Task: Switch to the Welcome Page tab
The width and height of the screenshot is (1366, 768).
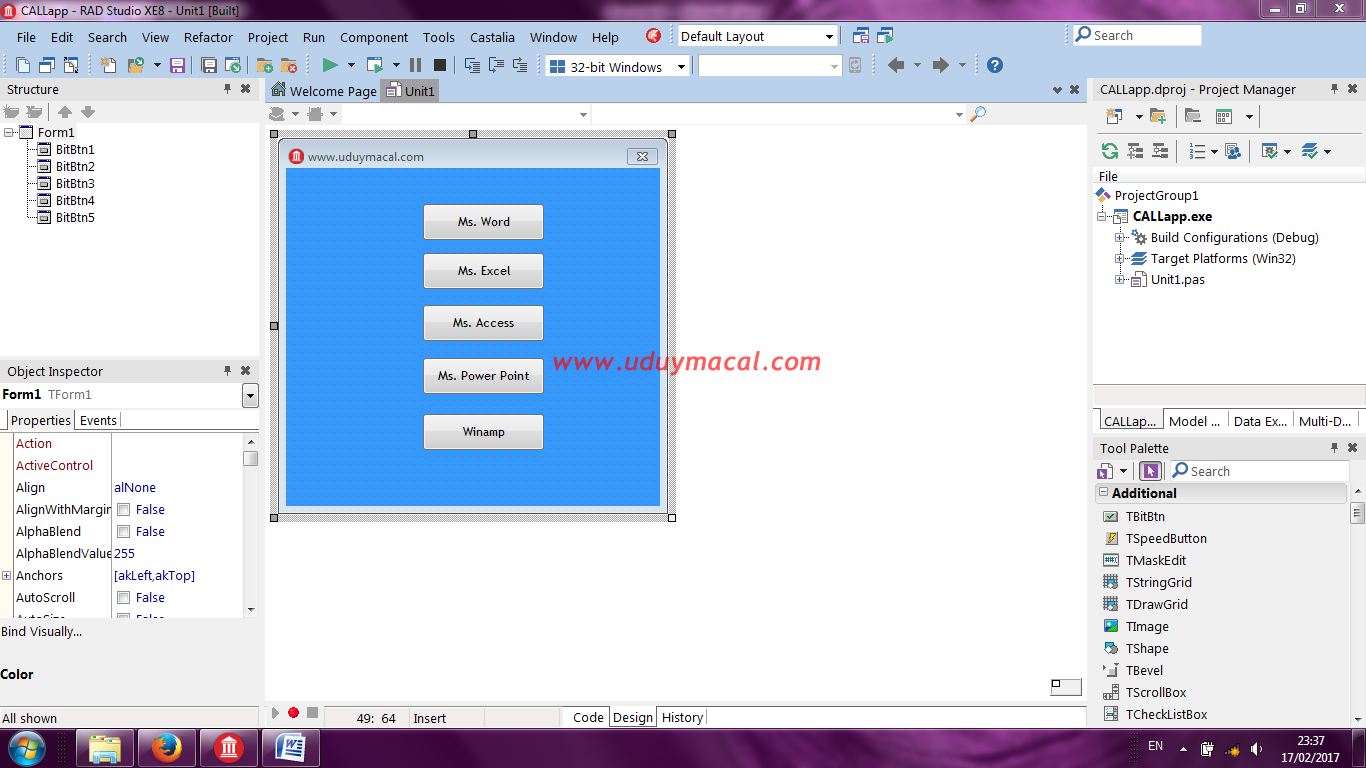Action: click(x=324, y=91)
